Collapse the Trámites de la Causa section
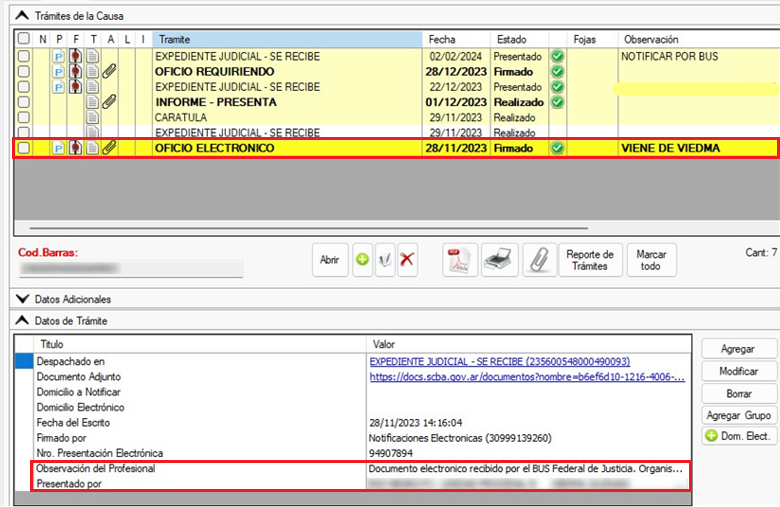Image resolution: width=780 pixels, height=507 pixels. point(23,16)
